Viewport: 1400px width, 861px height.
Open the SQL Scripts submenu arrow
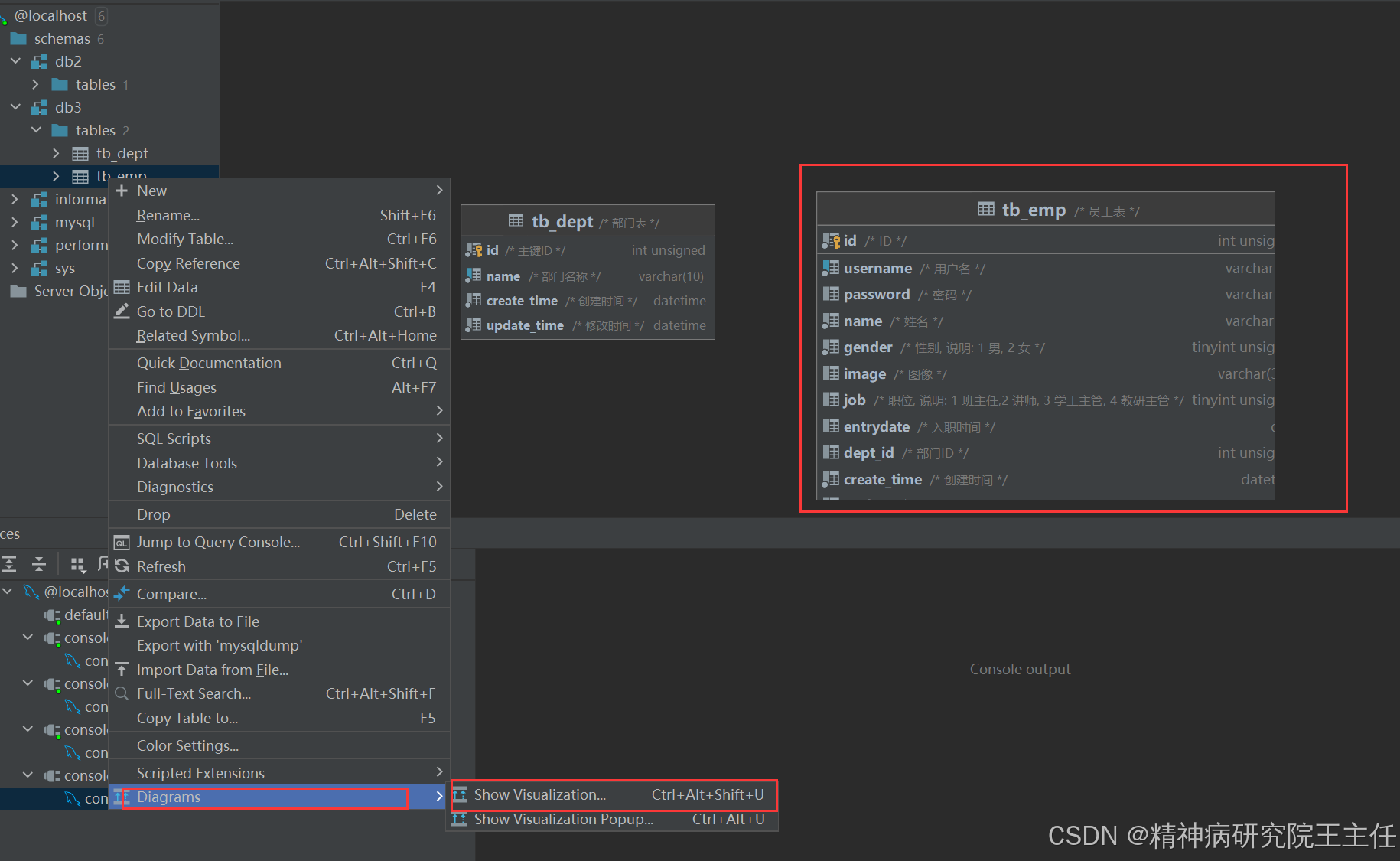[x=438, y=438]
